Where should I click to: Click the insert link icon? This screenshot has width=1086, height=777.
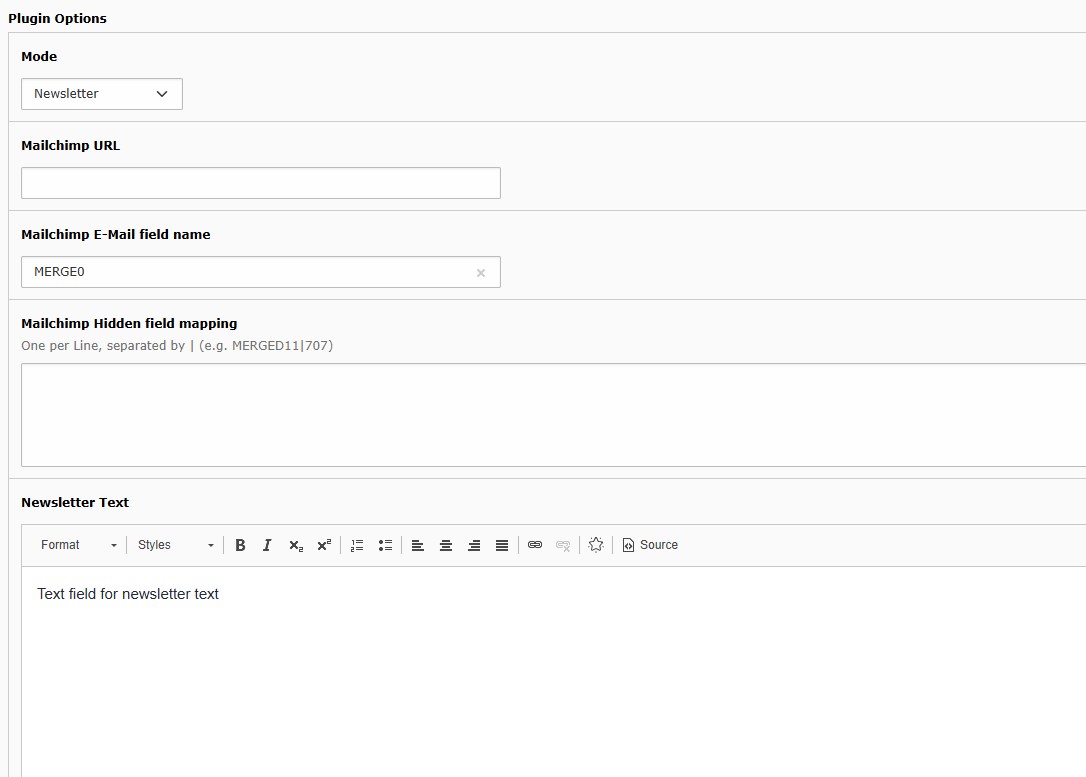tap(535, 545)
